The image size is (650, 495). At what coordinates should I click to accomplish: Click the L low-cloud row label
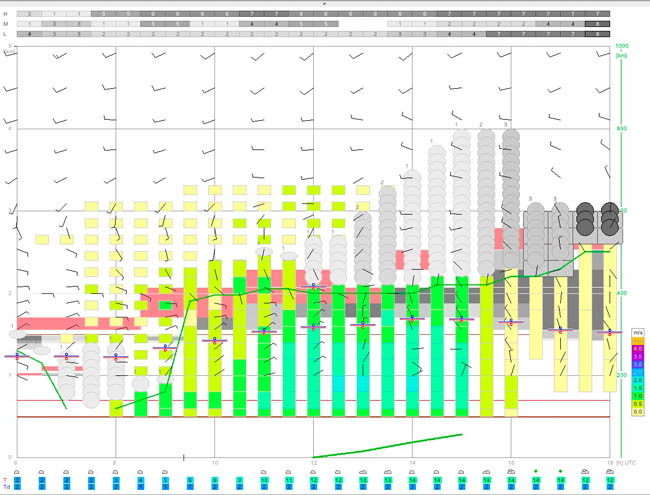(5, 34)
